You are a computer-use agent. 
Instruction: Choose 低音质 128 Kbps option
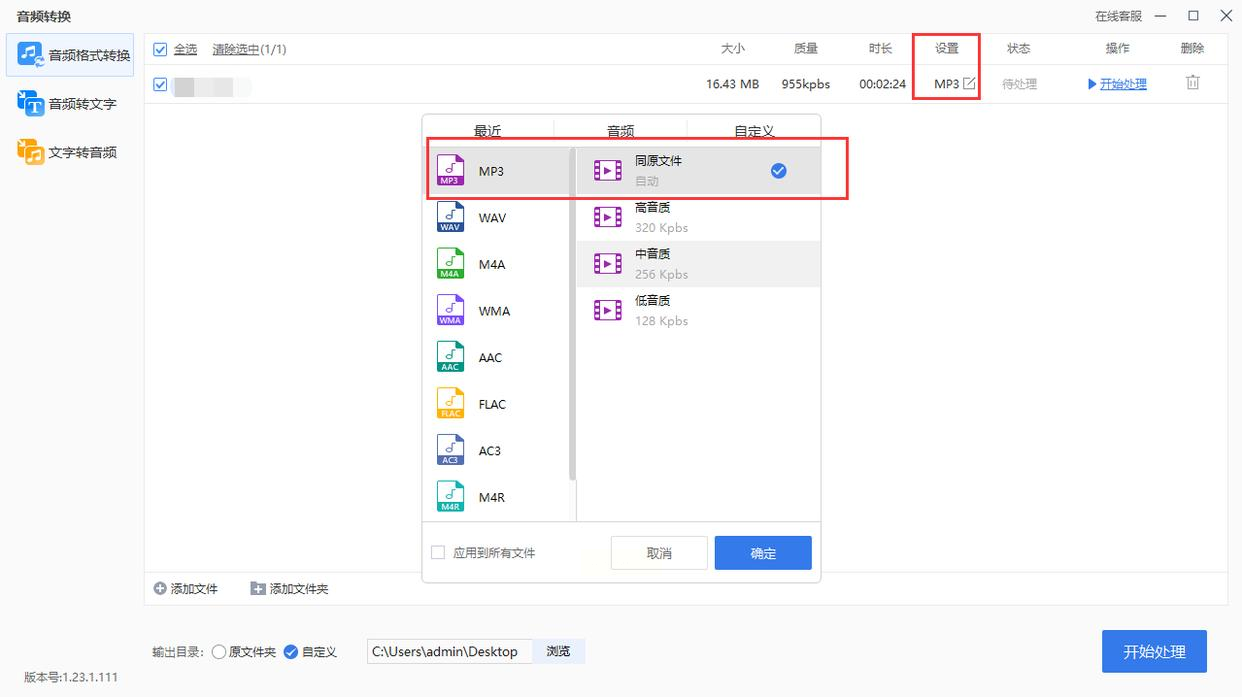(x=698, y=310)
